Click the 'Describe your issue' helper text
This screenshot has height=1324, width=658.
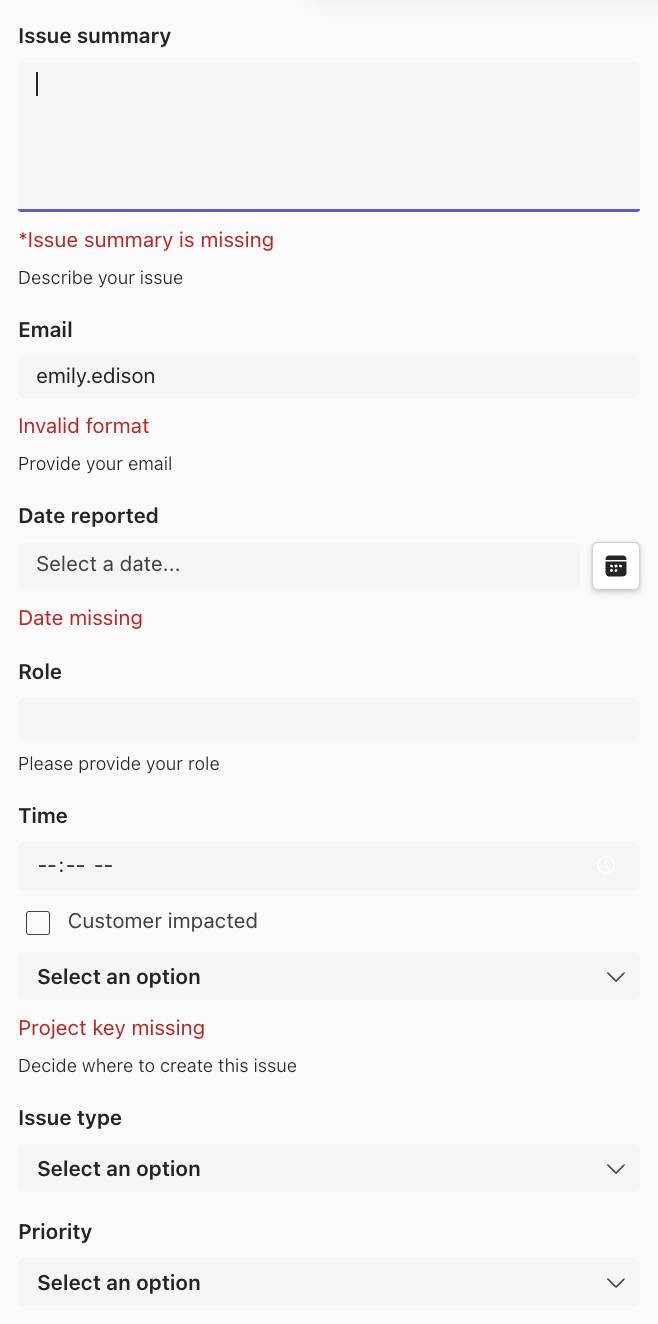coord(100,278)
